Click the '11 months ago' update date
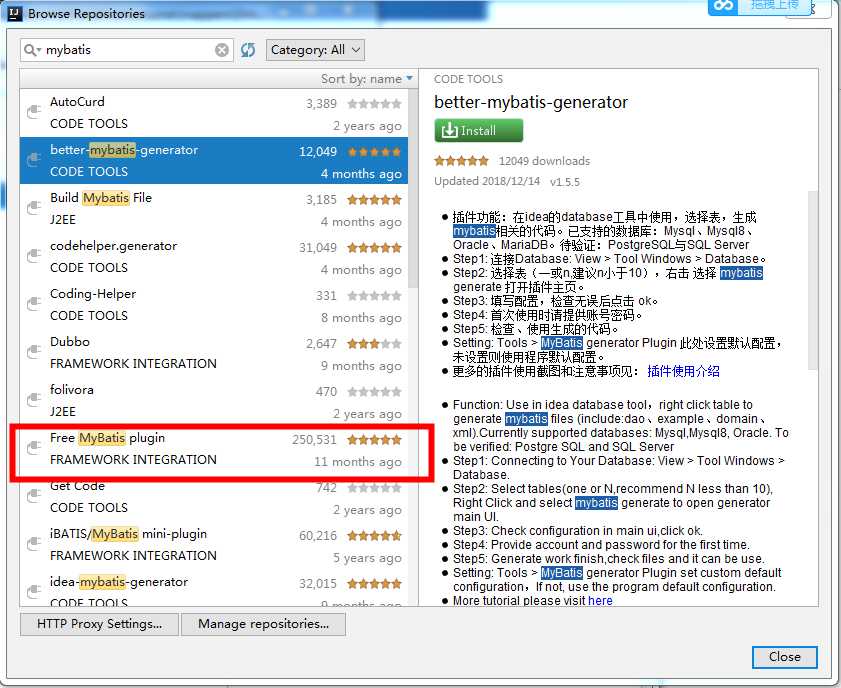Screen dimensions: 841x688 (x=358, y=462)
